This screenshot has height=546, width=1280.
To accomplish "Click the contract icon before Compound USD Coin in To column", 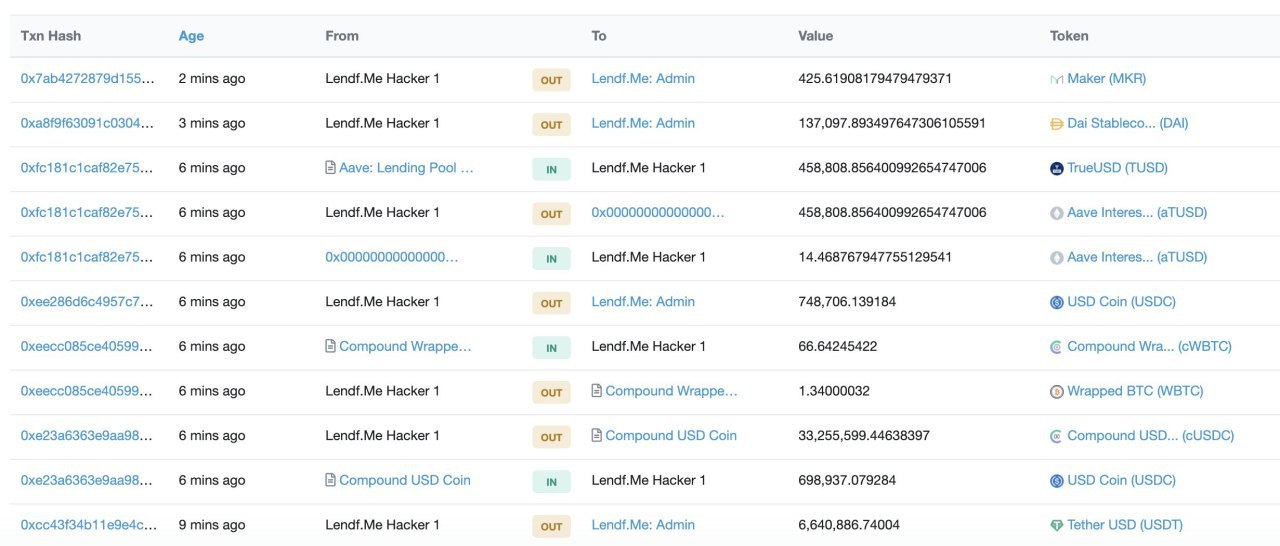I will [x=597, y=436].
